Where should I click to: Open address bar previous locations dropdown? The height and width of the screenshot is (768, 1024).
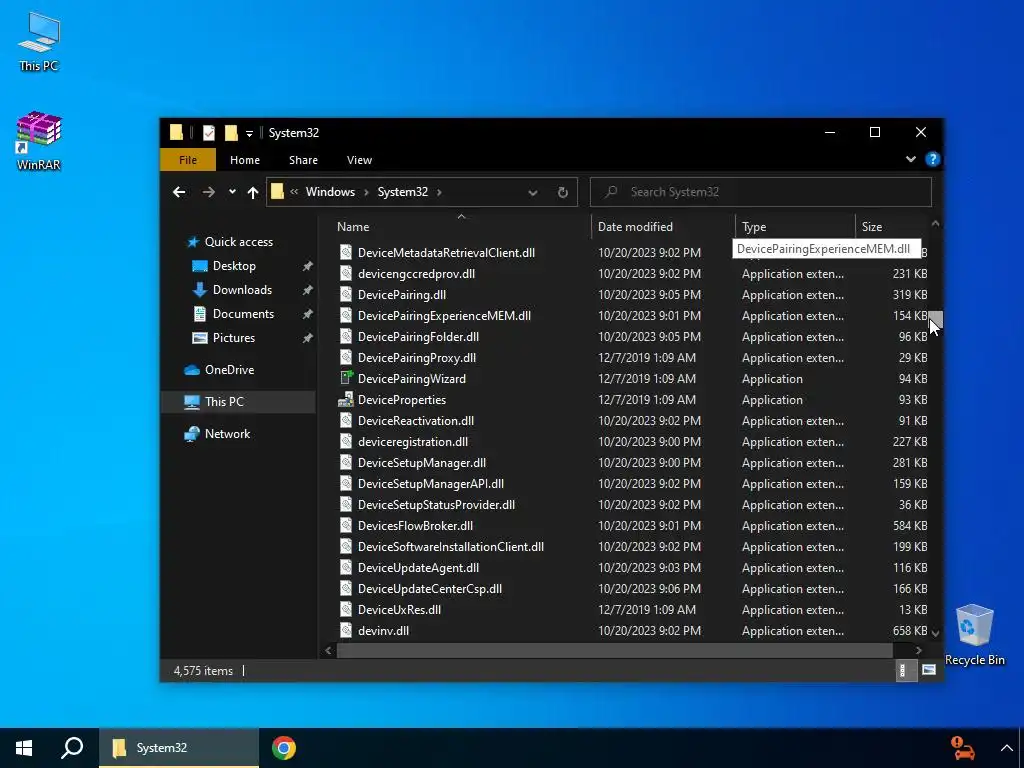[533, 193]
